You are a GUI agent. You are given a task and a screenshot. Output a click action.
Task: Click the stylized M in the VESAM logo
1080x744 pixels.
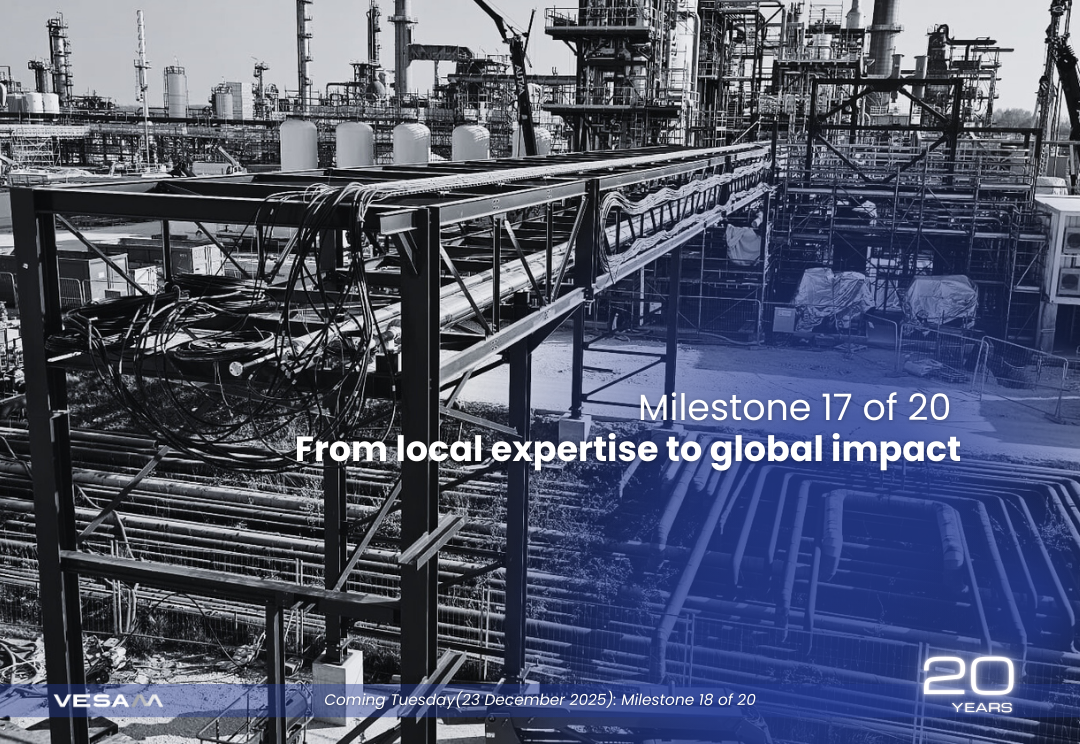(x=147, y=701)
